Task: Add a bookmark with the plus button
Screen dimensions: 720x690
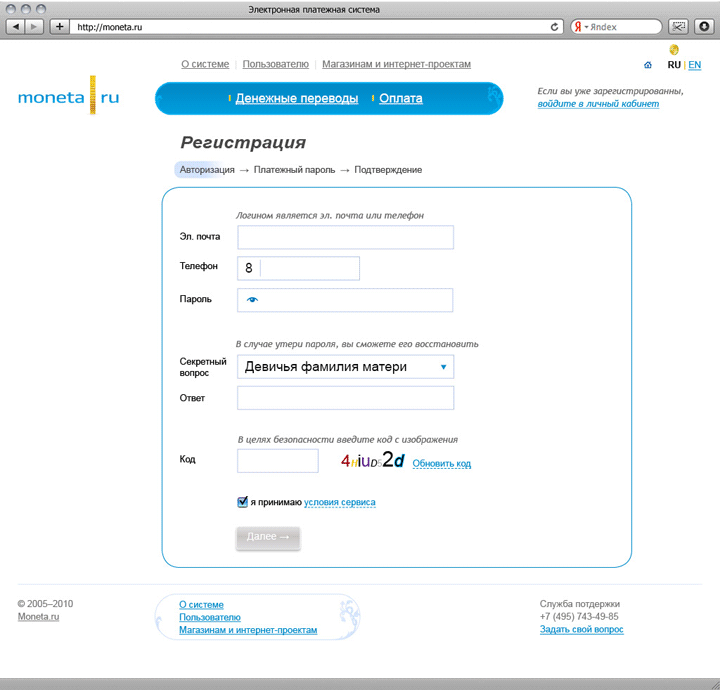Action: tap(59, 27)
